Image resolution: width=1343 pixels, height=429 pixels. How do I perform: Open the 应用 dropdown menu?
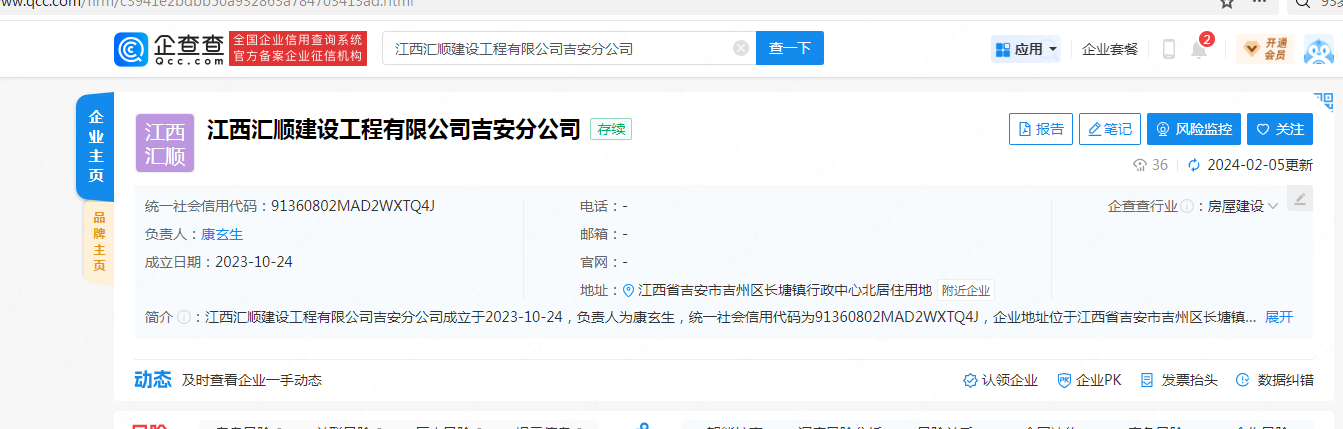pyautogui.click(x=1026, y=48)
